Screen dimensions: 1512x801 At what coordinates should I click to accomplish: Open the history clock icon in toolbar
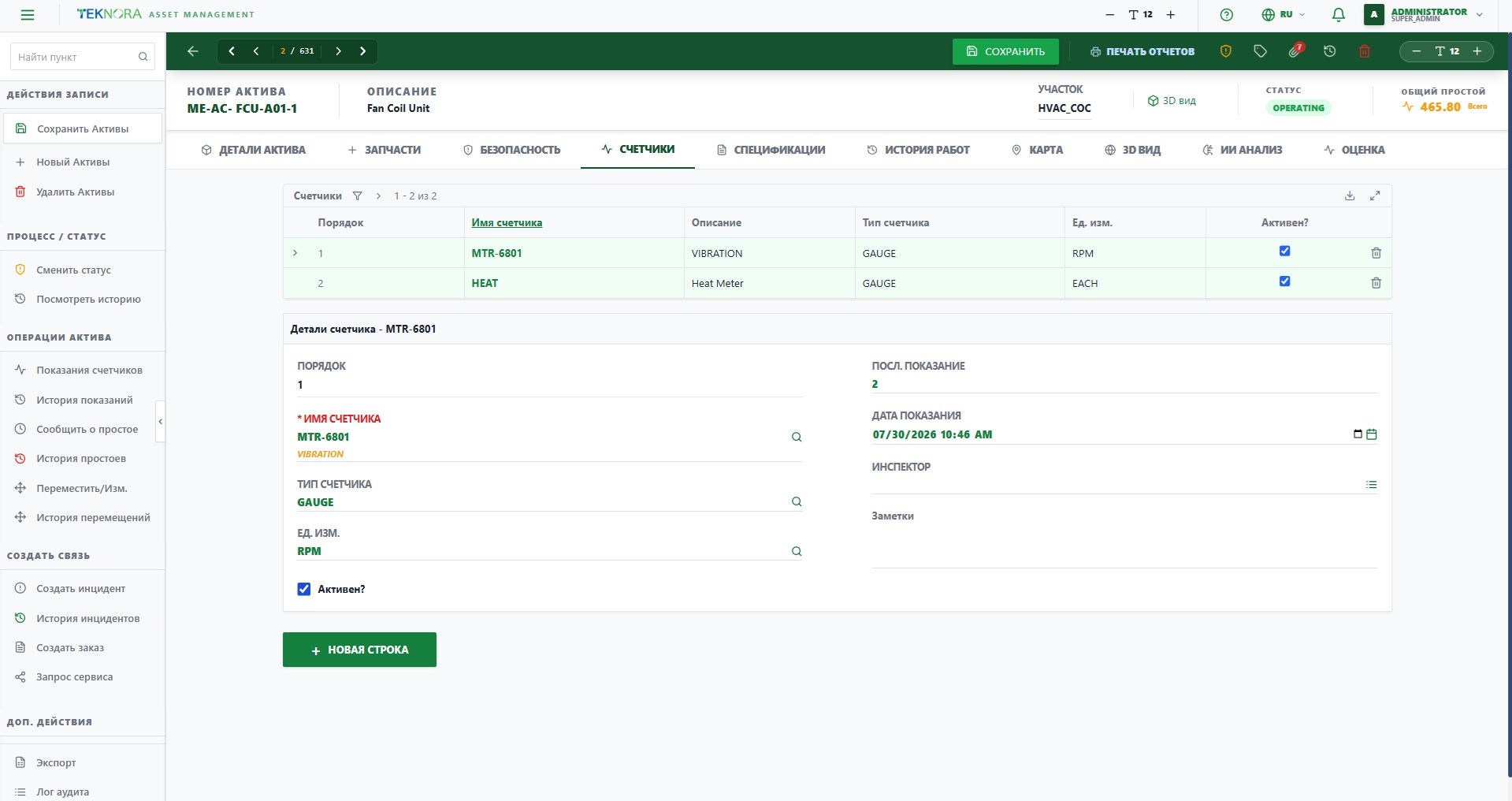(x=1330, y=51)
